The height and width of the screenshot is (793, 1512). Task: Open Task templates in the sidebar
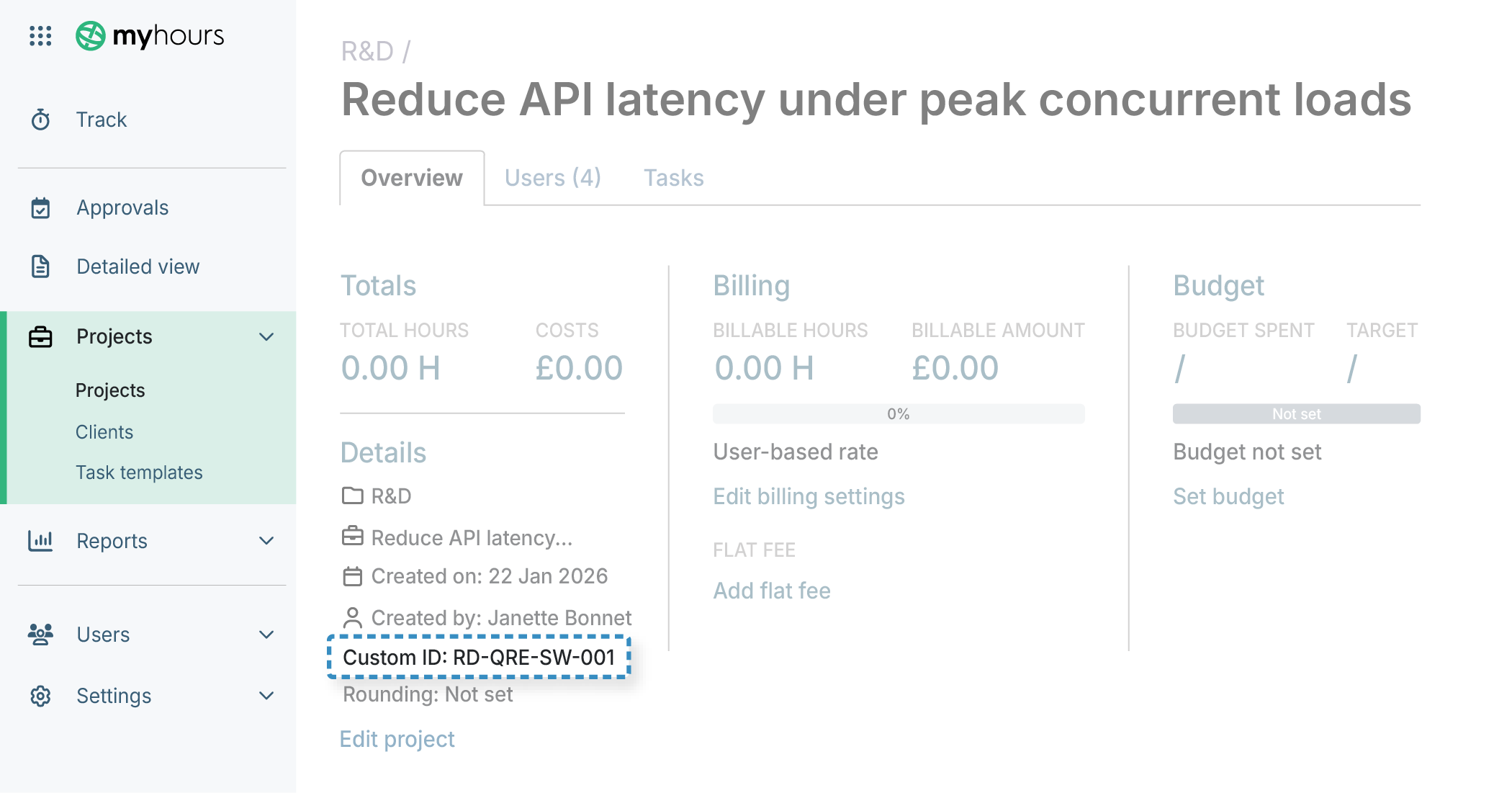[139, 472]
